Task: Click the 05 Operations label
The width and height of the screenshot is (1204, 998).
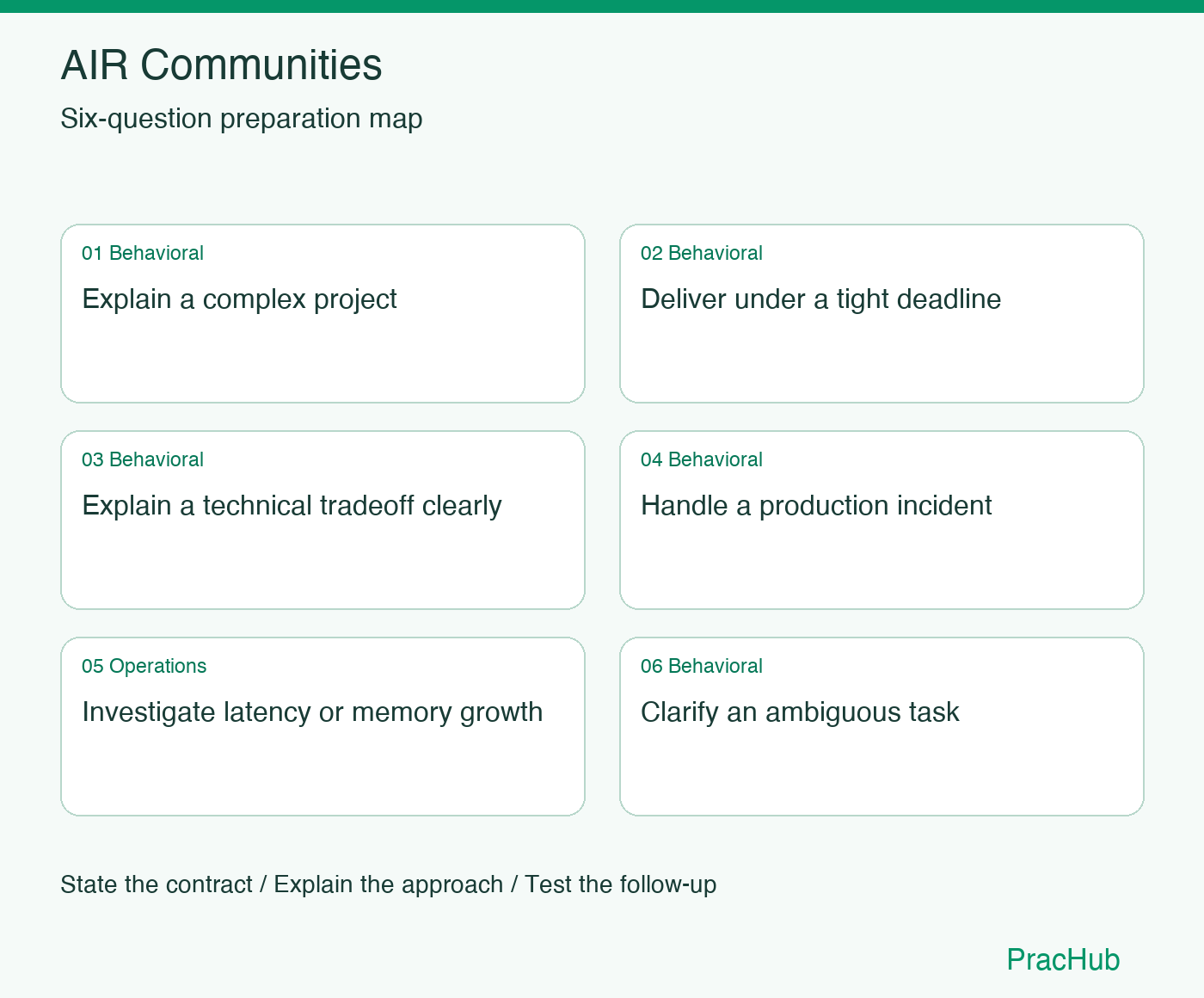Action: coord(144,666)
